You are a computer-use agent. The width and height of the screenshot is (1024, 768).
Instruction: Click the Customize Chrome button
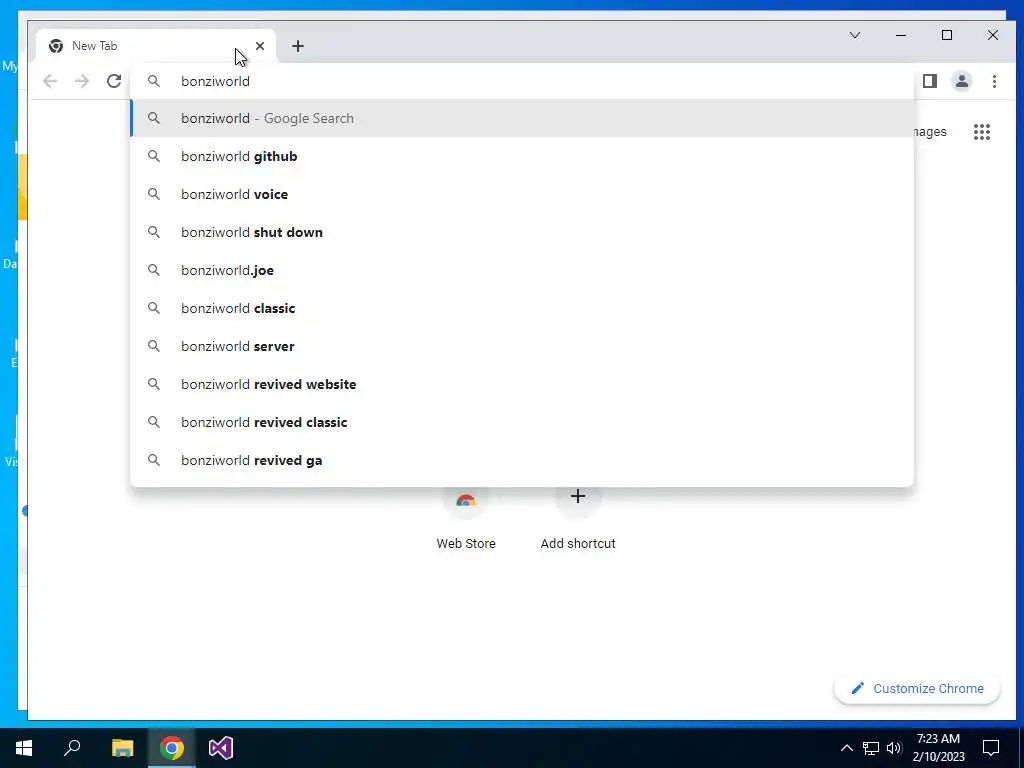[x=917, y=688]
